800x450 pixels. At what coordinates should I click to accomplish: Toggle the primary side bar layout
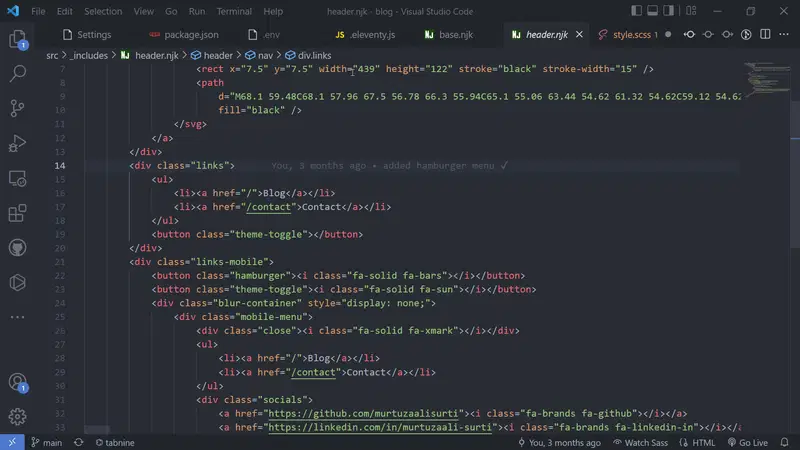[x=636, y=11]
